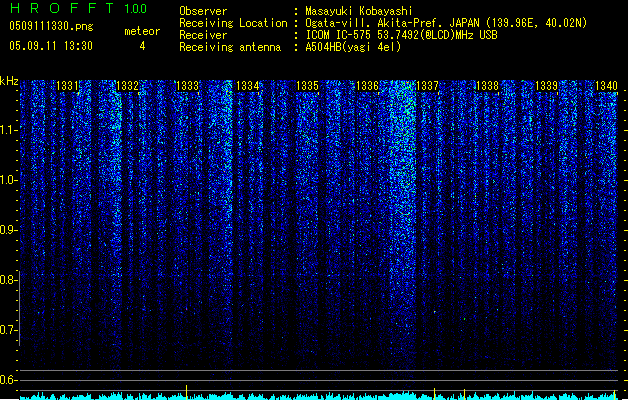The height and width of the screenshot is (400, 629).
Task: Click the 1336 time marker
Action: coord(367,86)
